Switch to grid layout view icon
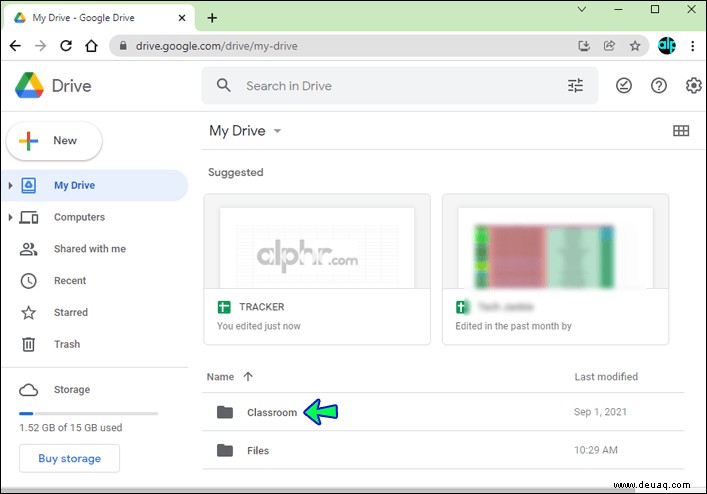This screenshot has width=707, height=494. tap(681, 131)
